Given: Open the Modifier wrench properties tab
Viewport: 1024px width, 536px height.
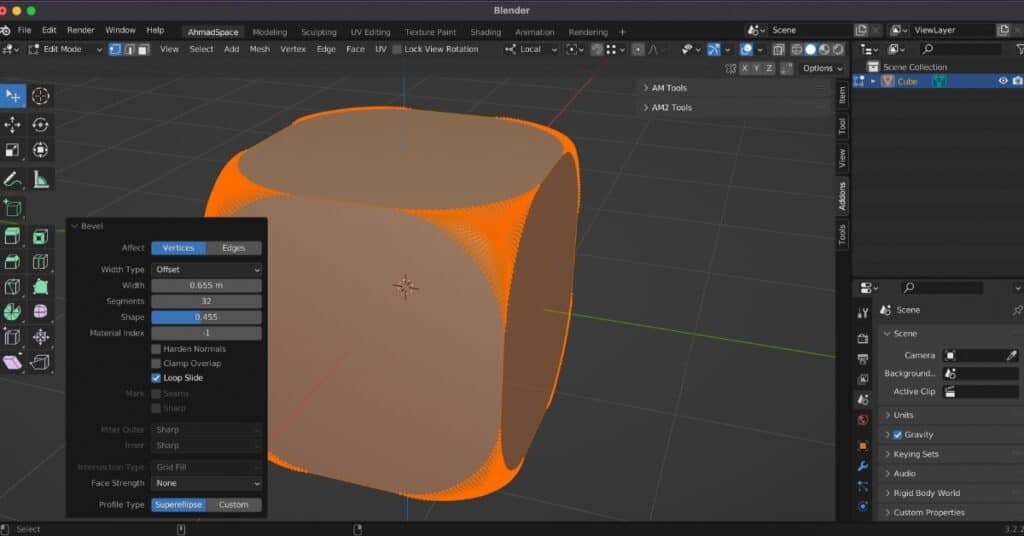Looking at the screenshot, I should click(x=863, y=466).
